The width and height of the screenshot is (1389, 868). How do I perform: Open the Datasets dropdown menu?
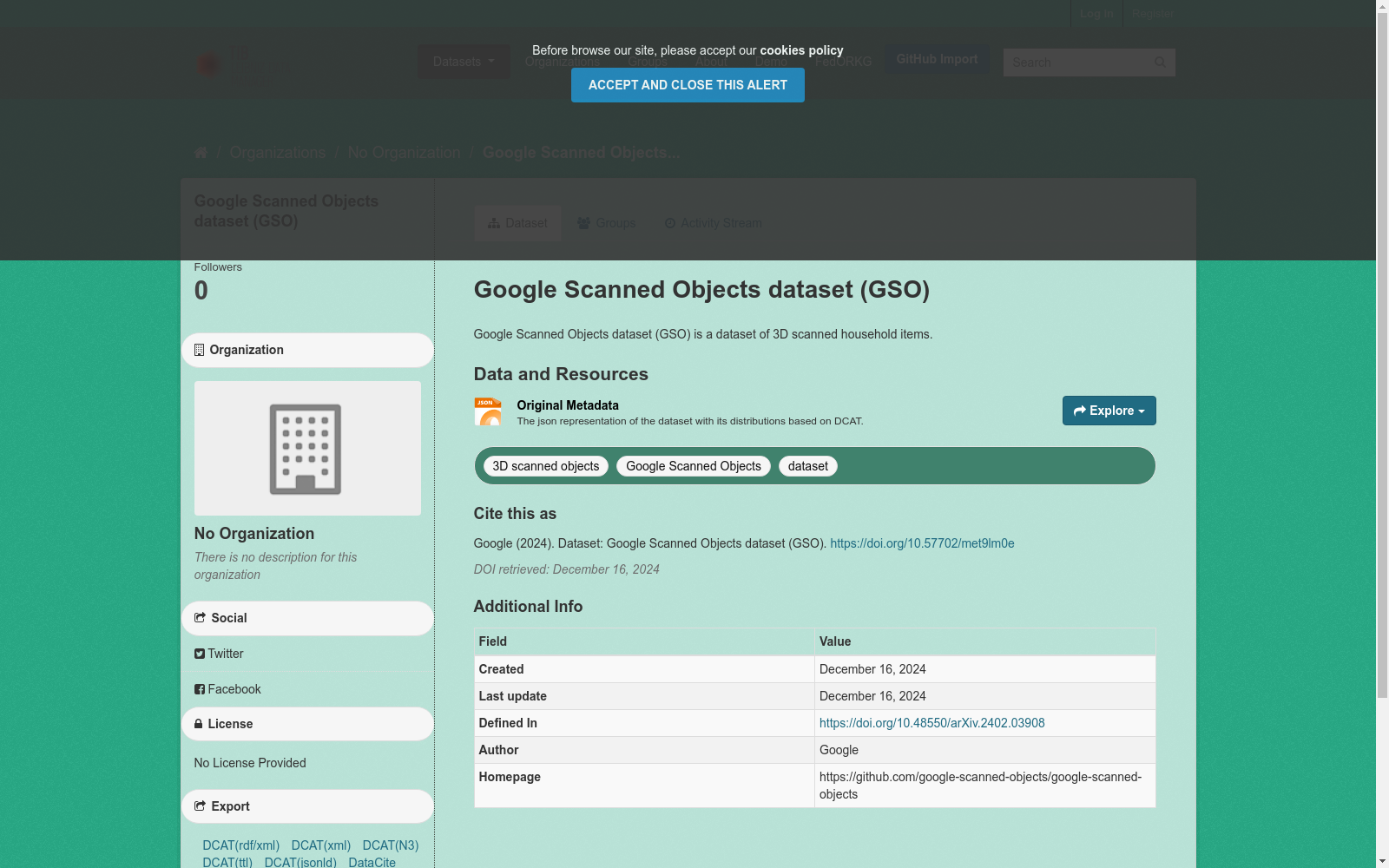[464, 62]
